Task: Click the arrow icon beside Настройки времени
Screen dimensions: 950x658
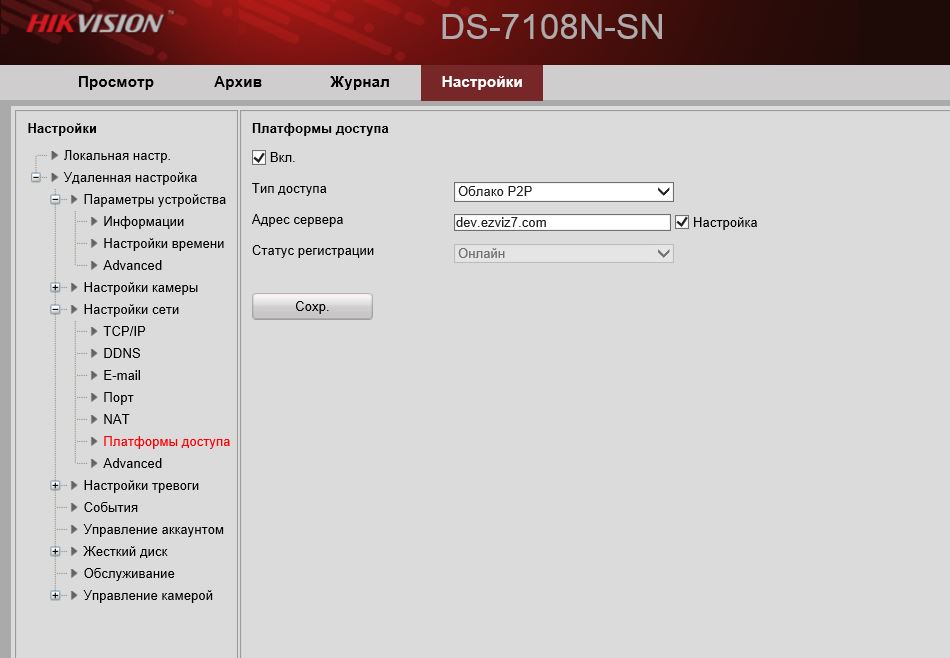Action: [94, 243]
